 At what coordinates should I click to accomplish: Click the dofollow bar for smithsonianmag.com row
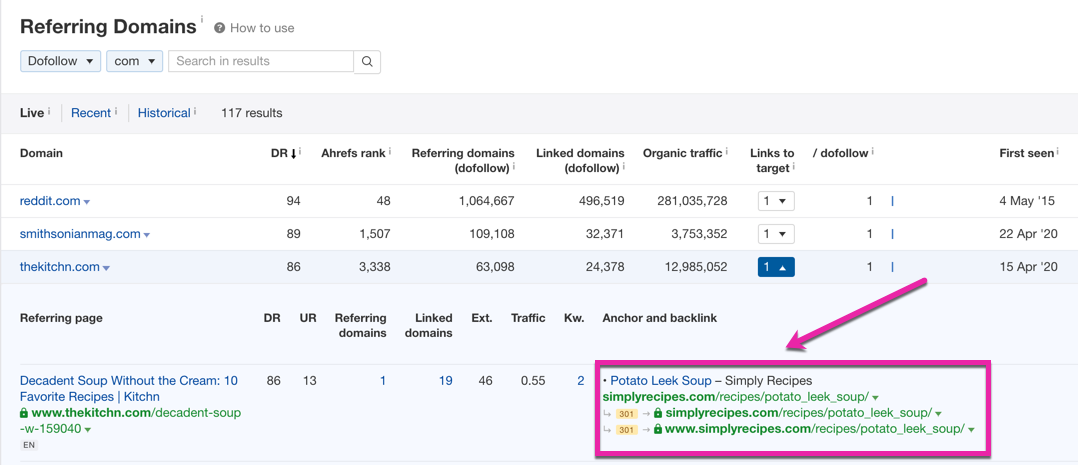[x=892, y=235]
